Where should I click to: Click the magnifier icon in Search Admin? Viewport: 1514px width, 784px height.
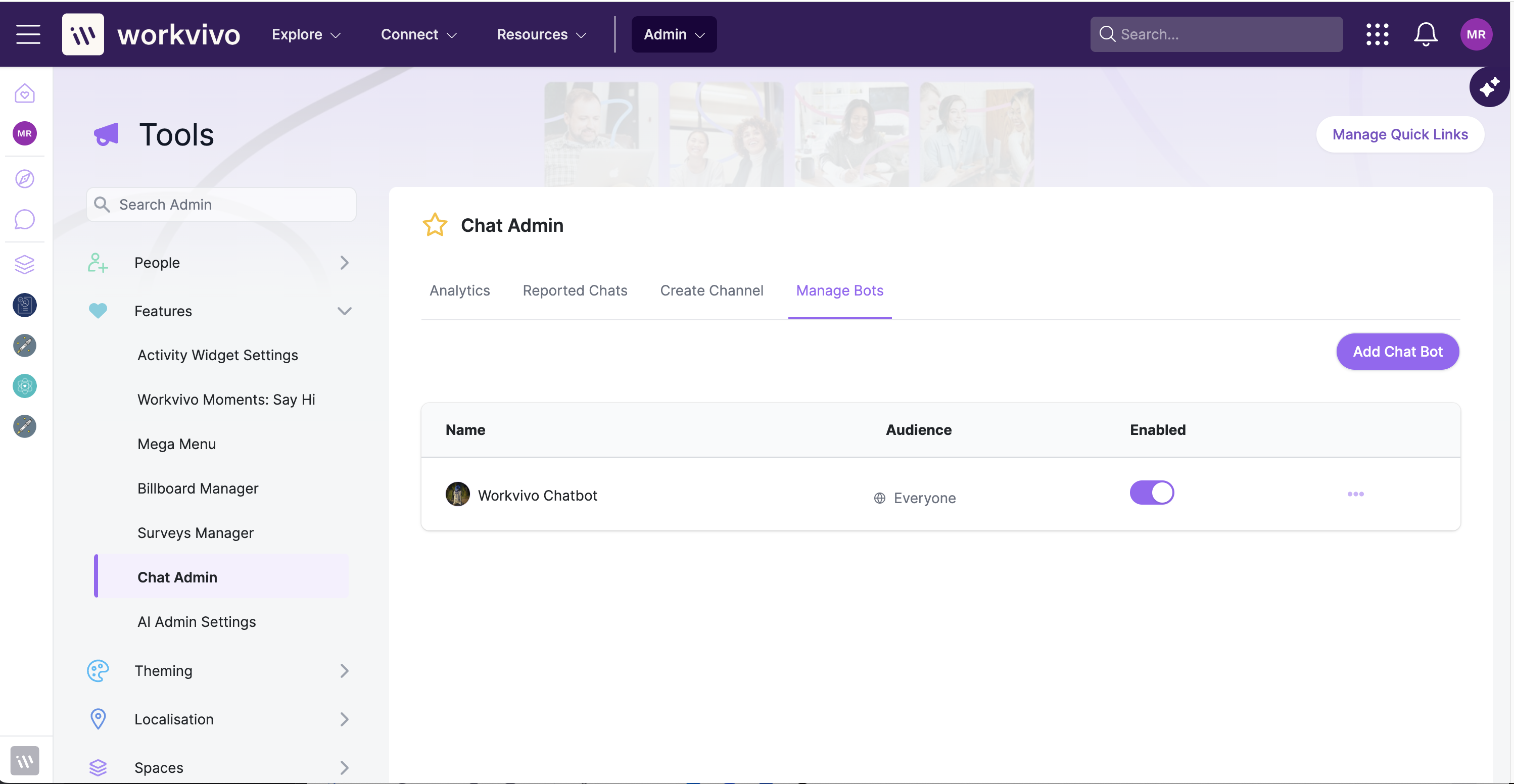click(x=102, y=204)
